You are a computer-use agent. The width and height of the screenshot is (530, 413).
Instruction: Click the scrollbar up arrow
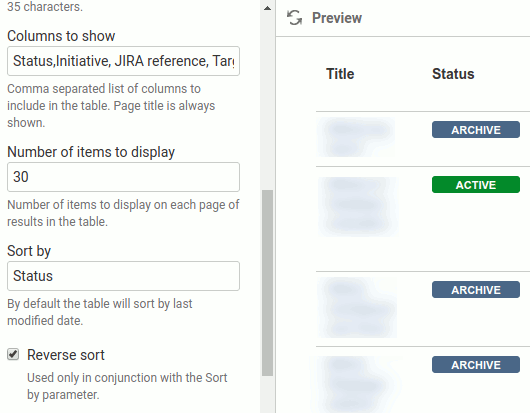tap(267, 8)
